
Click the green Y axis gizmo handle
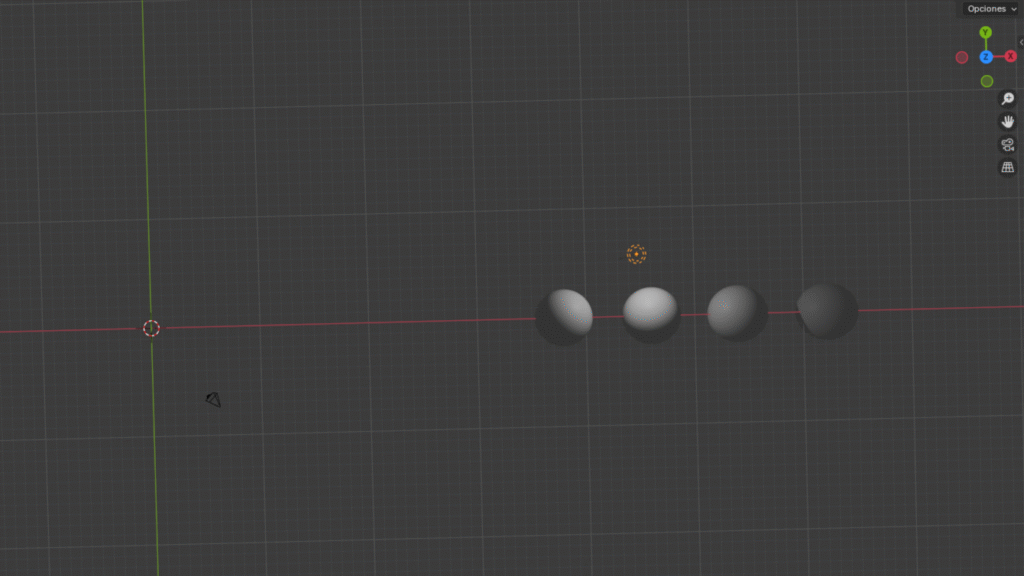985,32
